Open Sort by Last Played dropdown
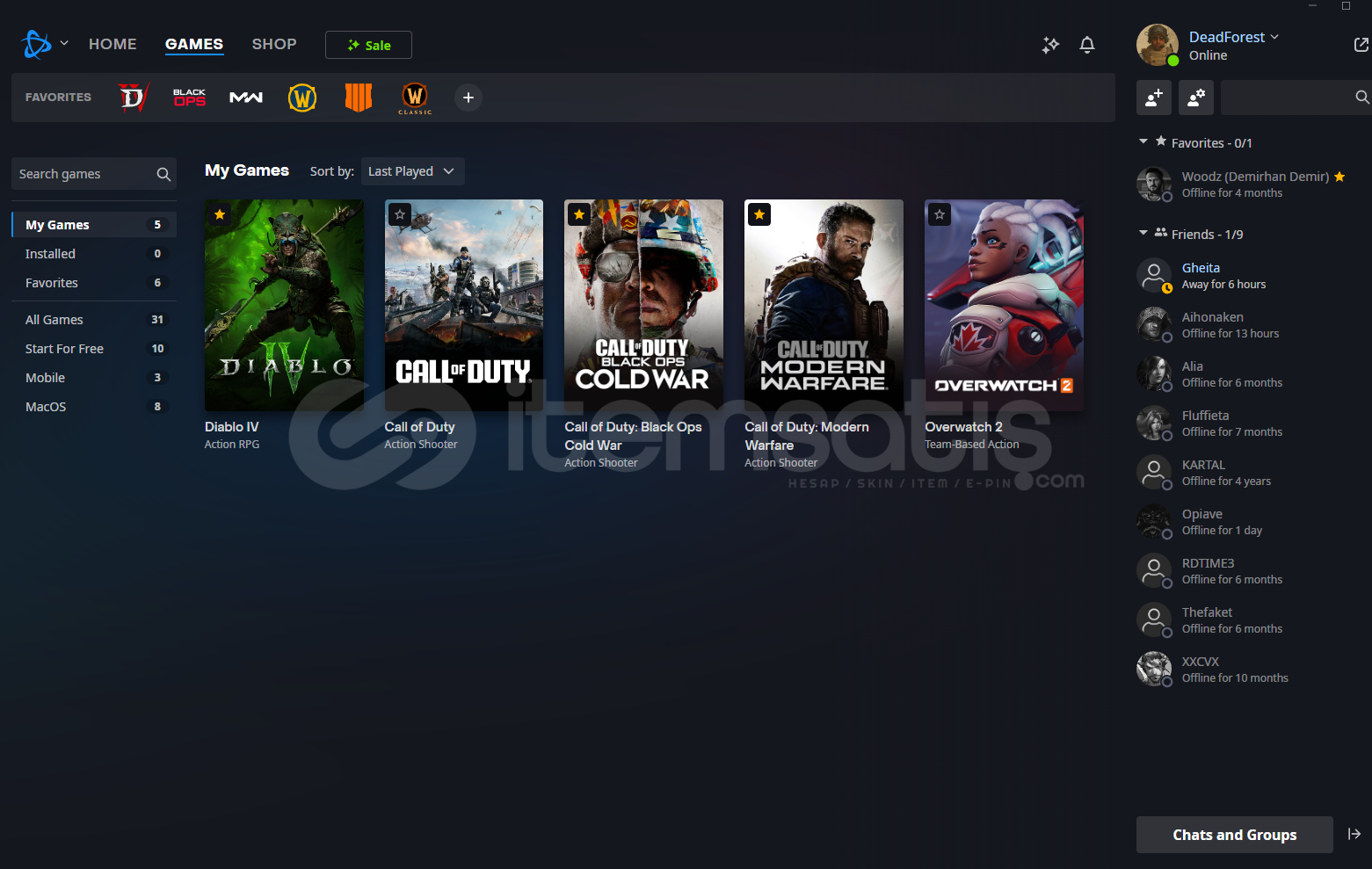1372x869 pixels. [412, 171]
